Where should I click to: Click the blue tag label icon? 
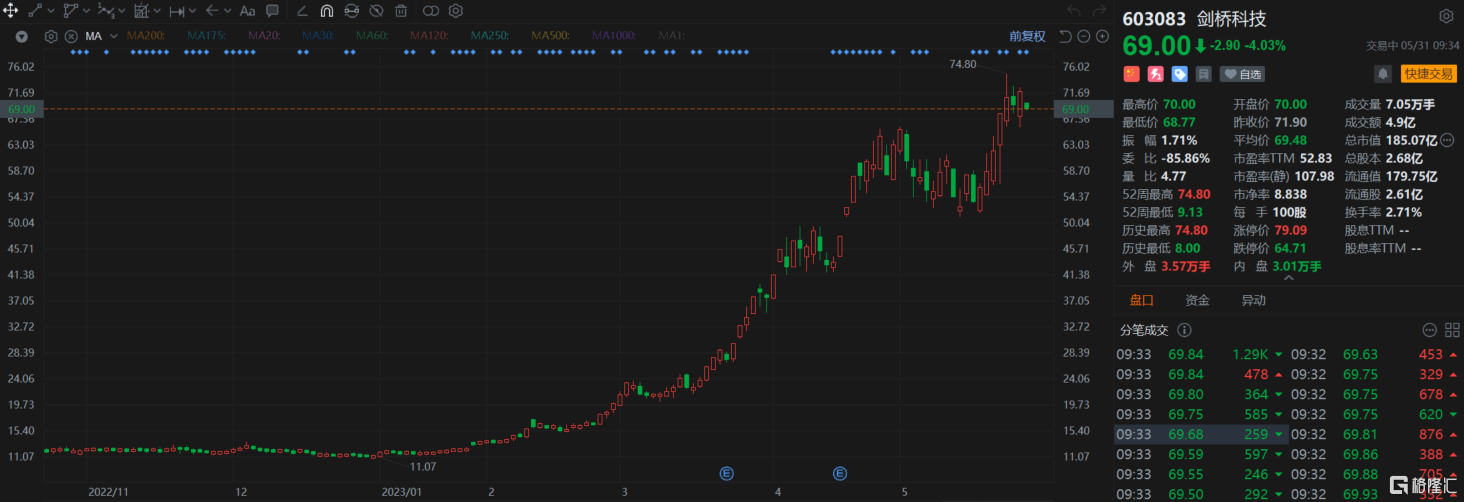point(1179,74)
